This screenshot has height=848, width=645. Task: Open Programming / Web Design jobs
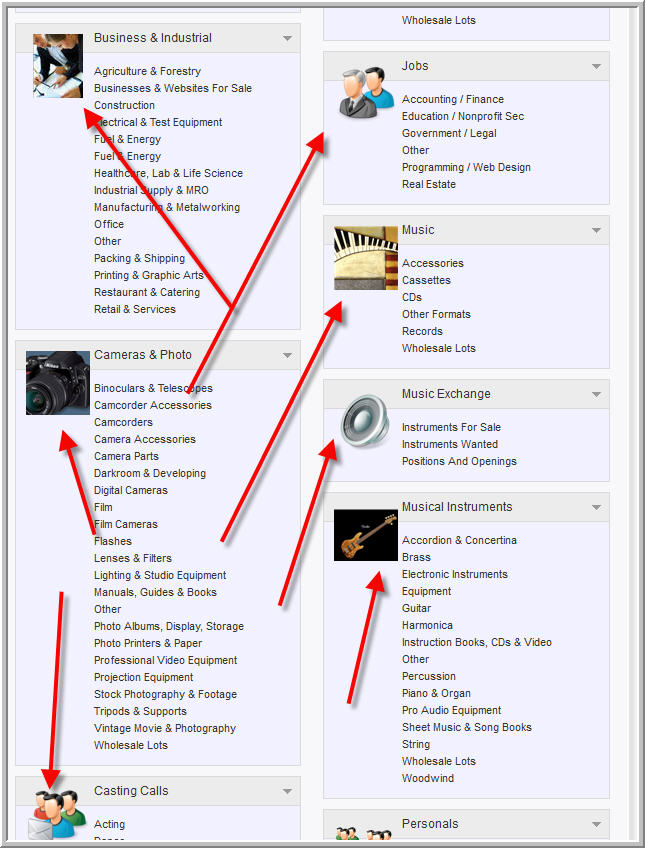(x=466, y=167)
